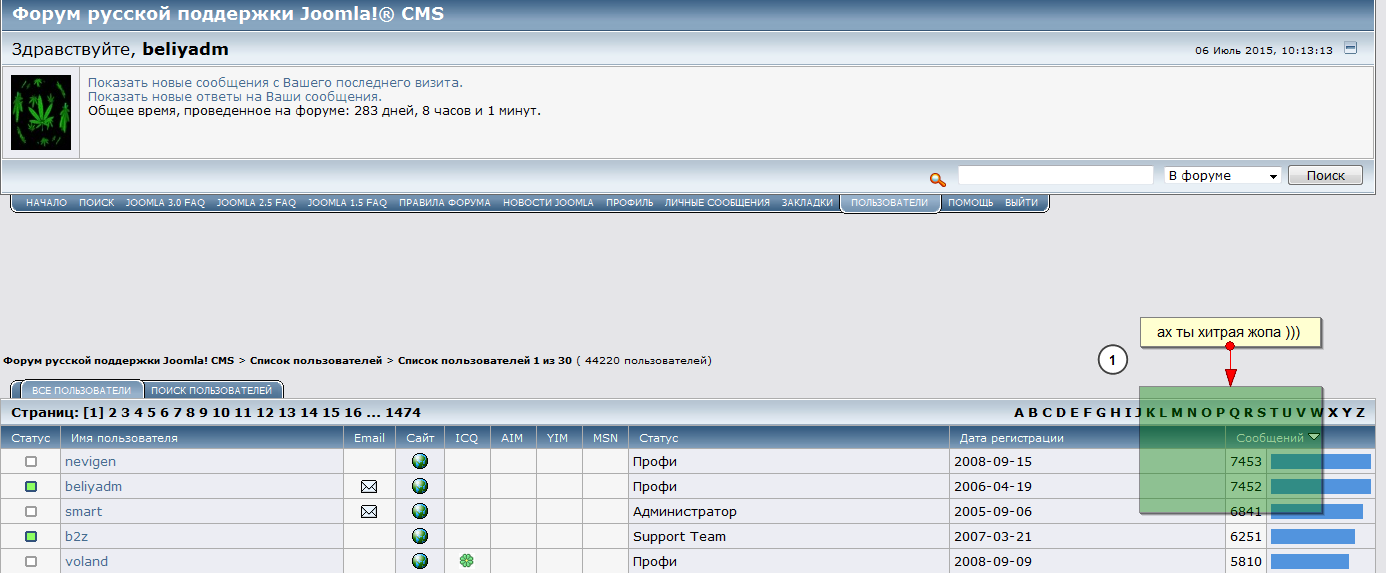
Task: Open the email icon for smart
Action: tap(369, 512)
